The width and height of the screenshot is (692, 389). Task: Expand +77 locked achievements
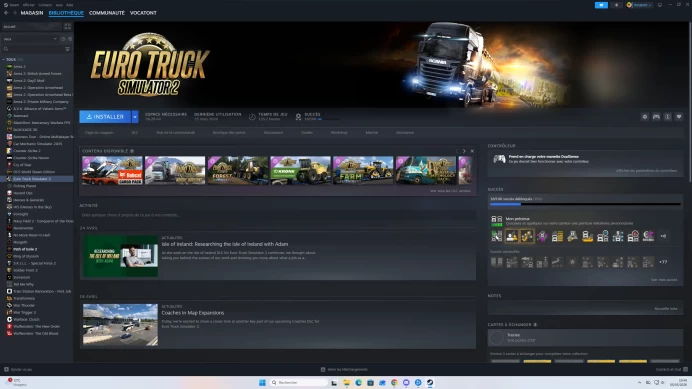click(663, 262)
